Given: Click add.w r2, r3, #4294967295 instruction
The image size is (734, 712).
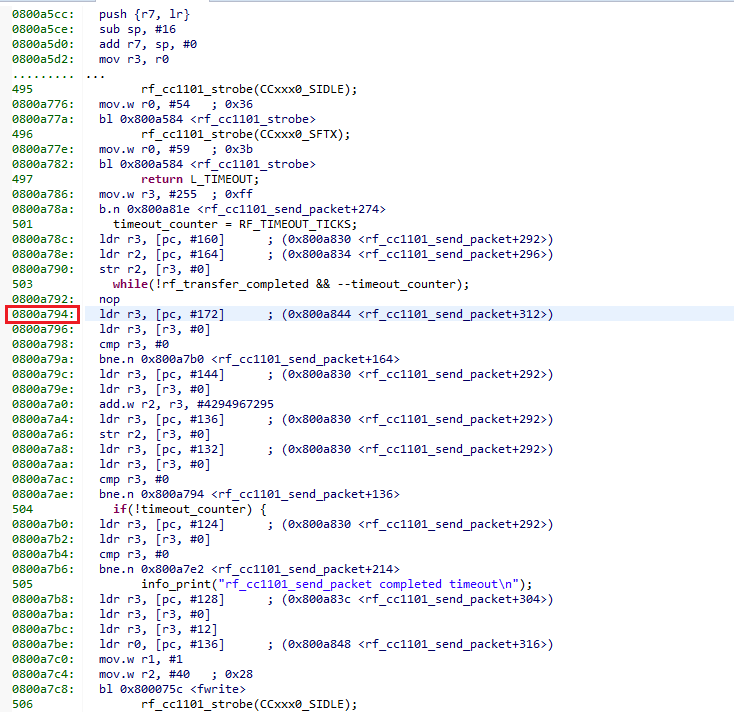Looking at the screenshot, I should point(186,404).
